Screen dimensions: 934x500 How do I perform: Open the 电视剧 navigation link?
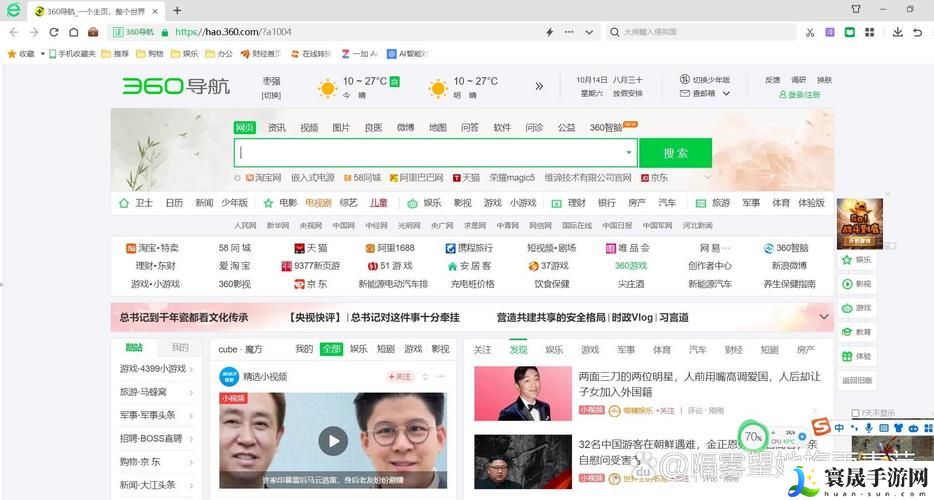(318, 203)
